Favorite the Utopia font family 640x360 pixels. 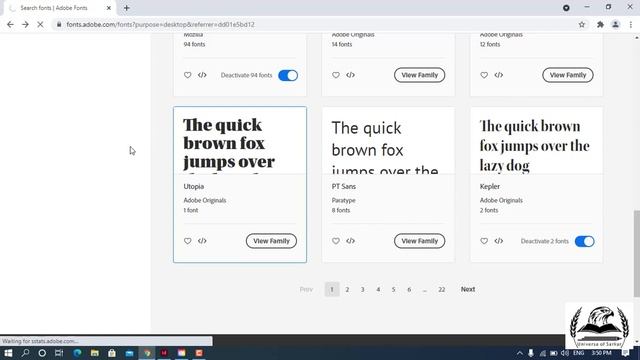click(187, 241)
